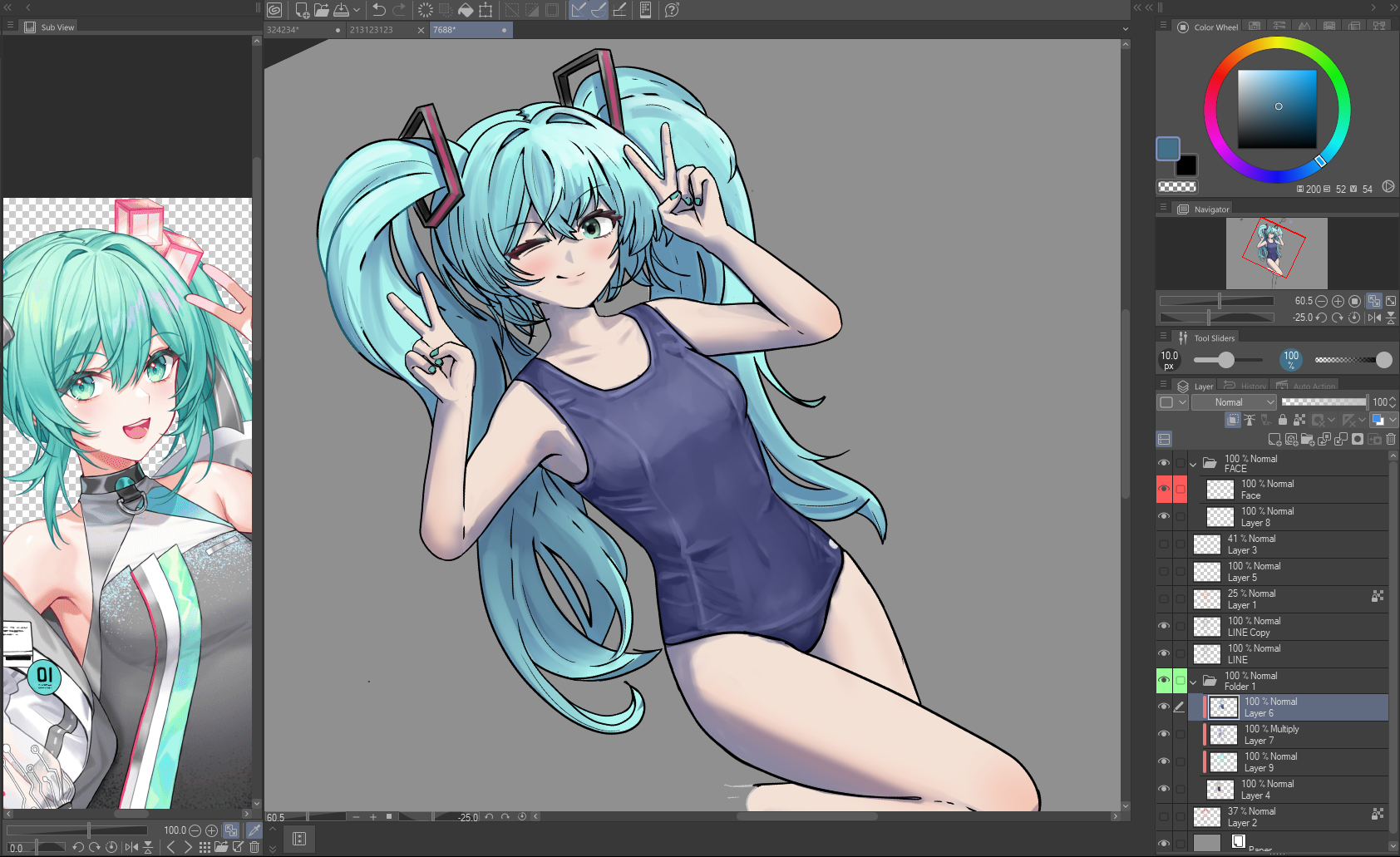
Task: Switch to the 324234 canvas tab
Action: [x=304, y=30]
